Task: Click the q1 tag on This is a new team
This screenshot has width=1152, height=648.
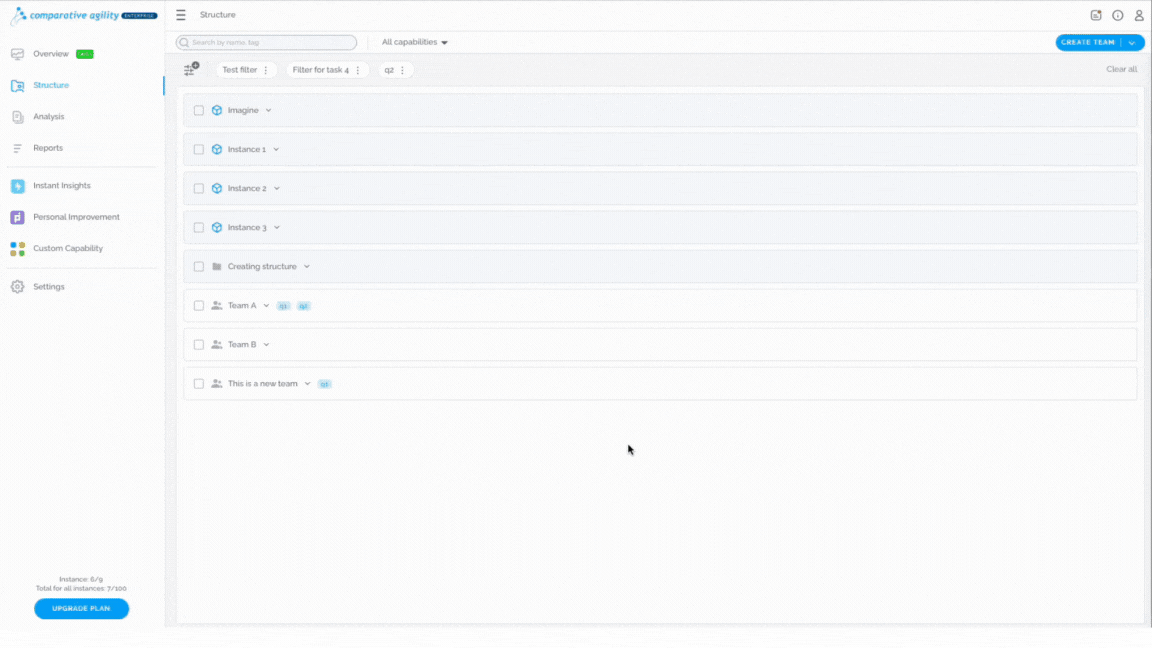Action: (x=324, y=384)
